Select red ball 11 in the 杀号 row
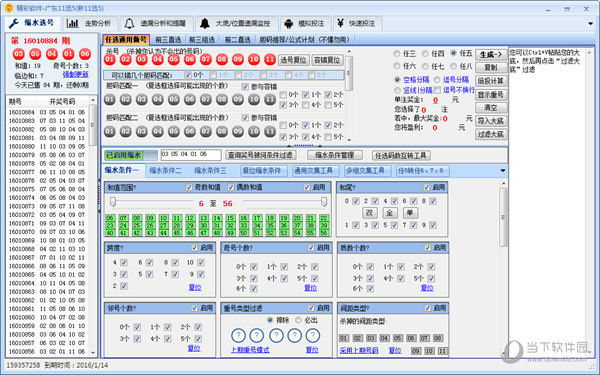This screenshot has width=600, height=375. 270,59
